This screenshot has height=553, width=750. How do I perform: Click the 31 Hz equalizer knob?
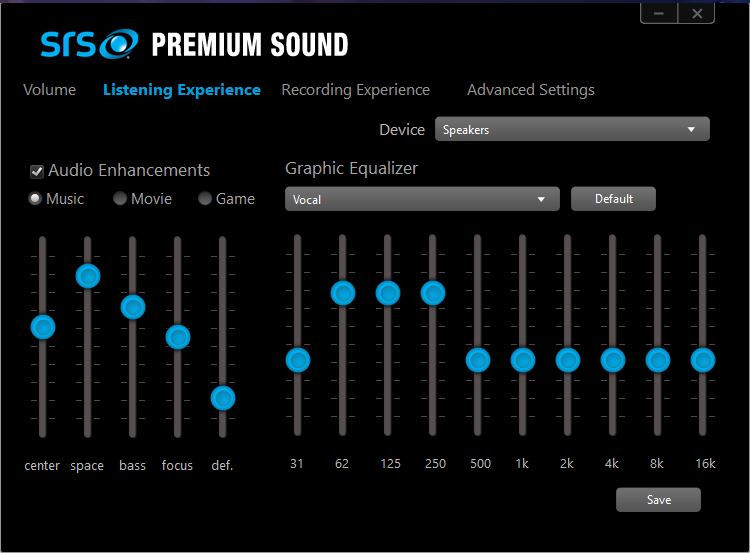tap(298, 360)
